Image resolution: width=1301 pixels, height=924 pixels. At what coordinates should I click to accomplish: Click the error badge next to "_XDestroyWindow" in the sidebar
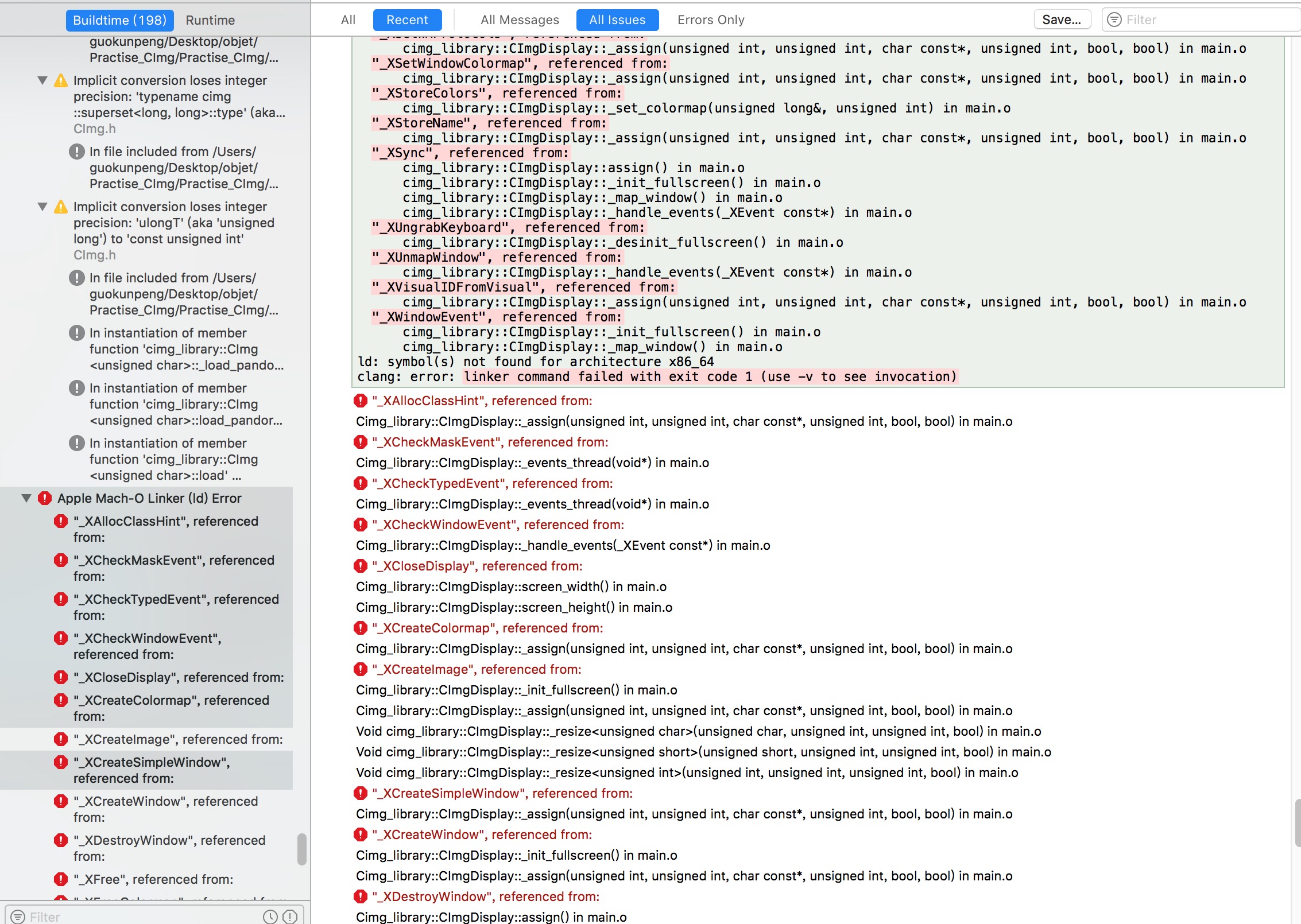click(61, 840)
